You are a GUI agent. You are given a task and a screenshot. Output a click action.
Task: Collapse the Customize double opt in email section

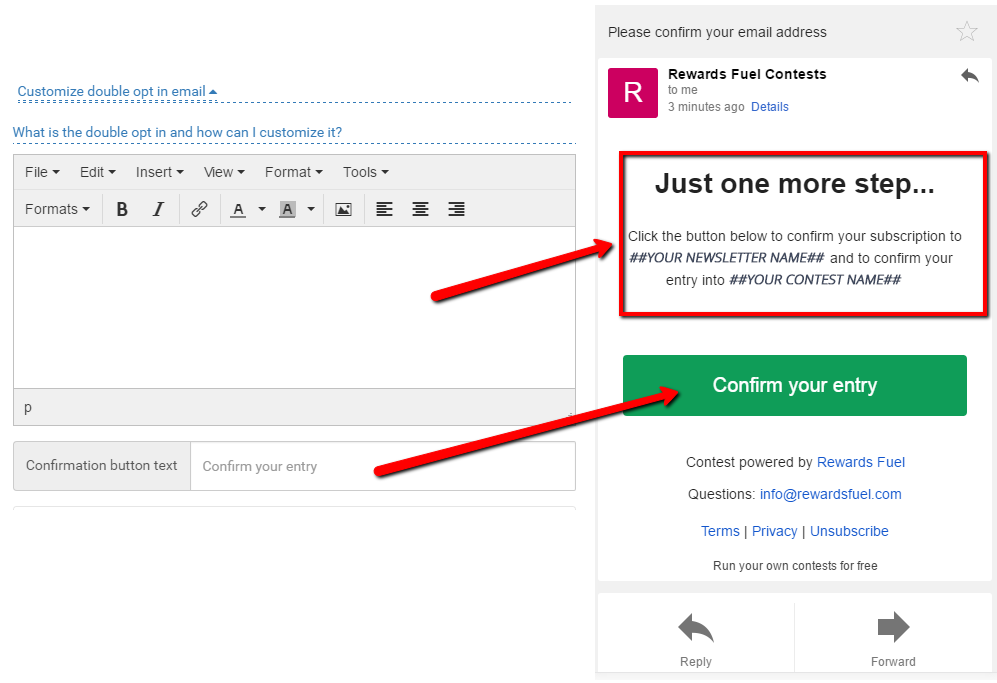(x=117, y=92)
